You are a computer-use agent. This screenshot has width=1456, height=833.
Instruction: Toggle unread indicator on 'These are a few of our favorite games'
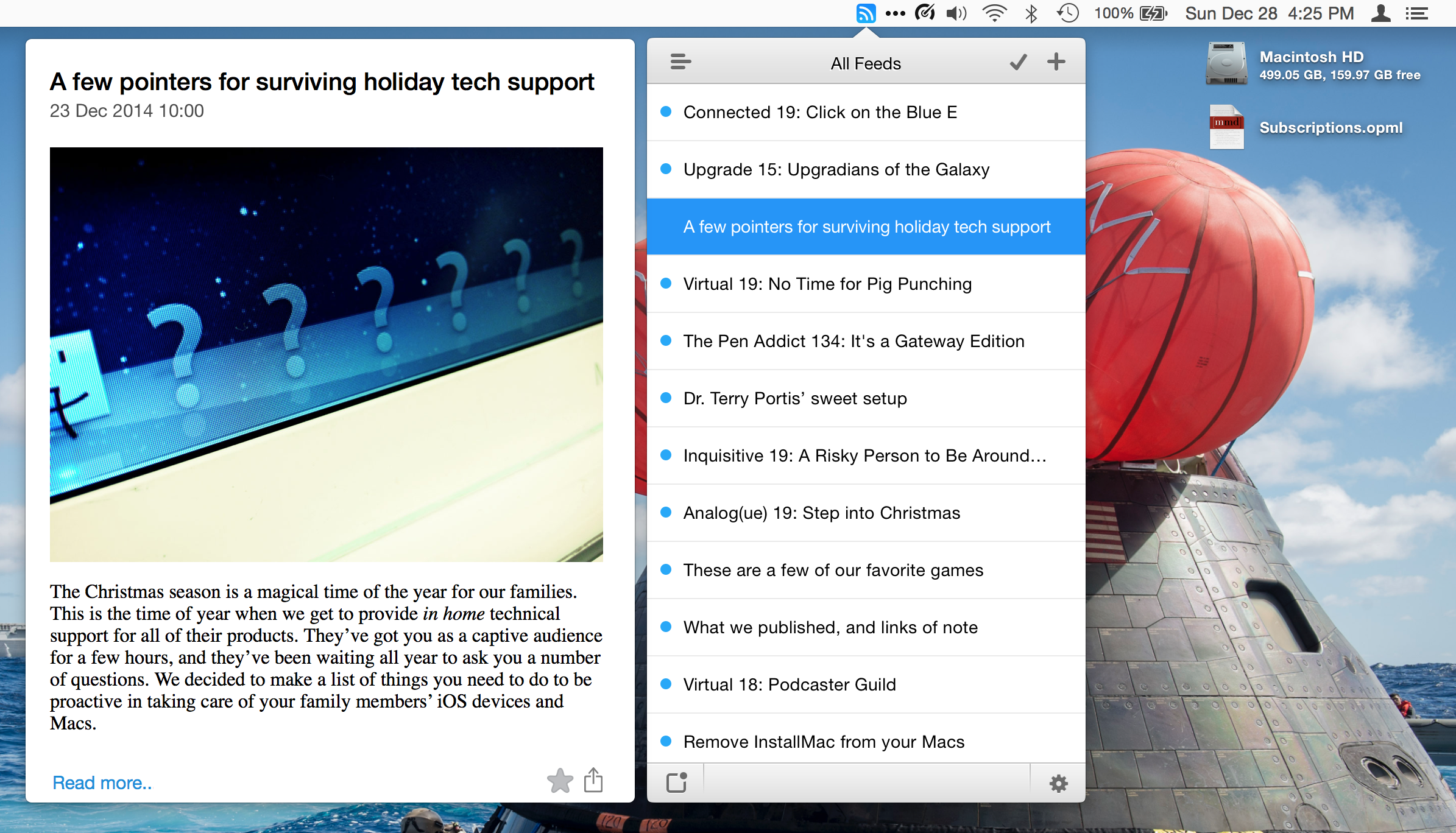point(664,570)
